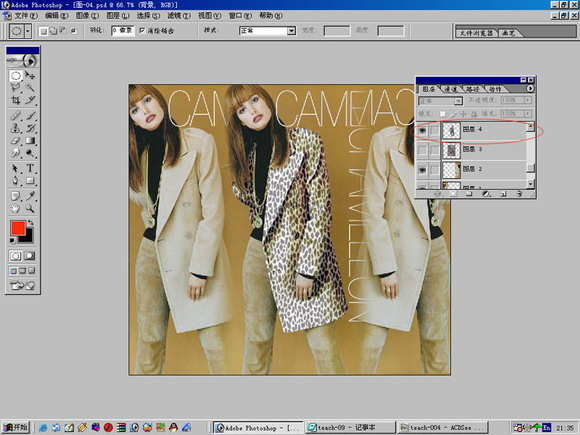Viewport: 580px width, 435px height.
Task: Open the Filter menu
Action: click(179, 16)
